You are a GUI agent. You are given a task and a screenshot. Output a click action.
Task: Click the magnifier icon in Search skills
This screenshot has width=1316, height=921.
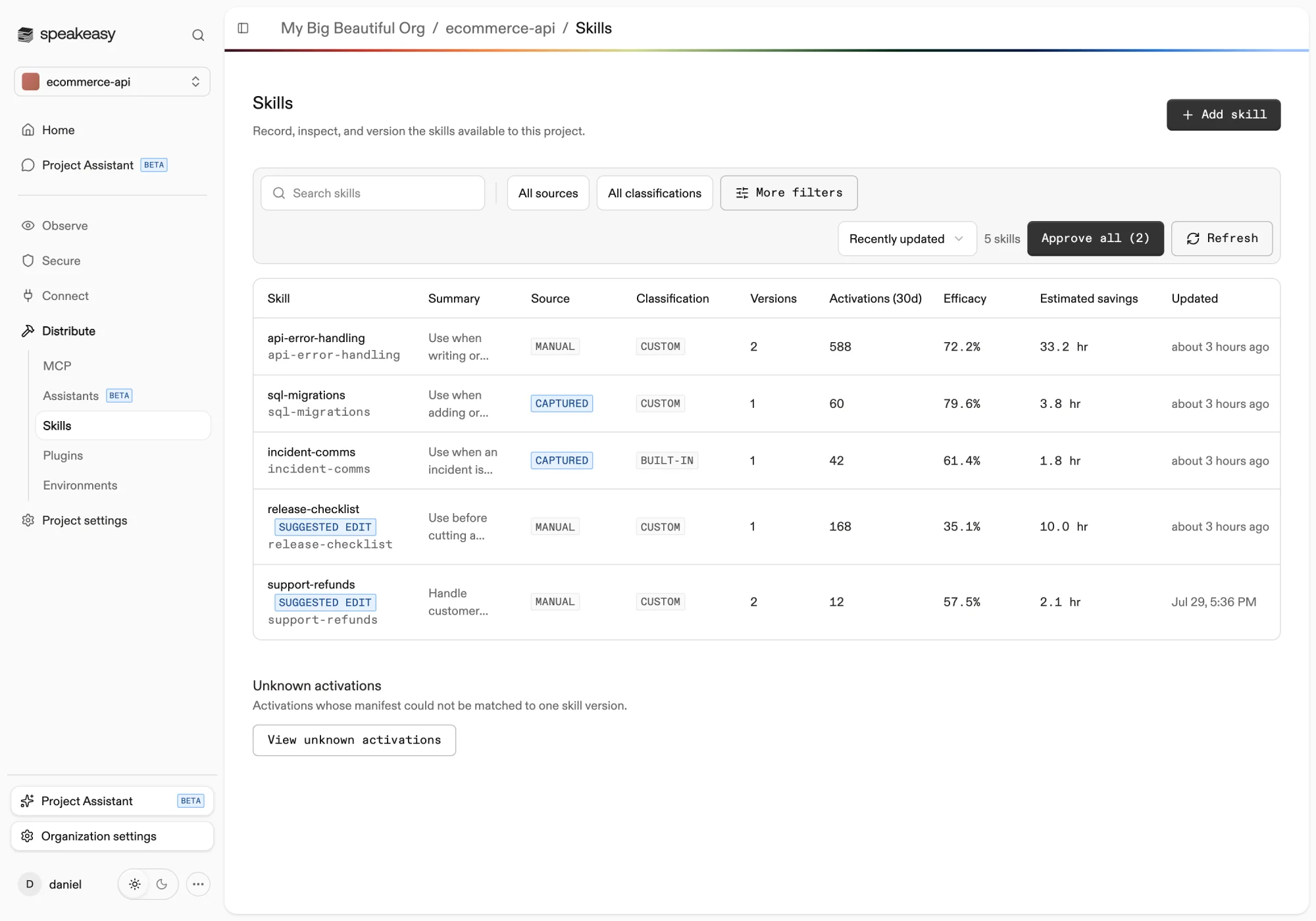(279, 193)
